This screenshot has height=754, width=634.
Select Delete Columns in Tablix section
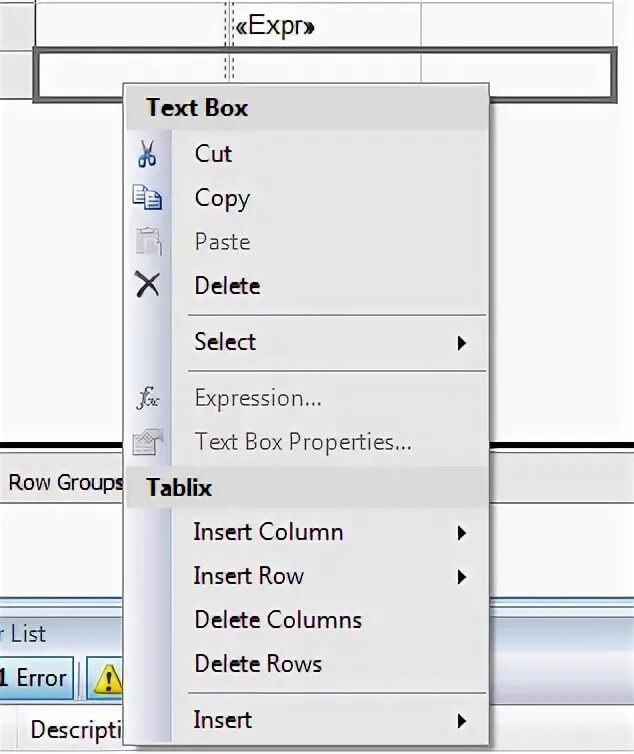278,620
